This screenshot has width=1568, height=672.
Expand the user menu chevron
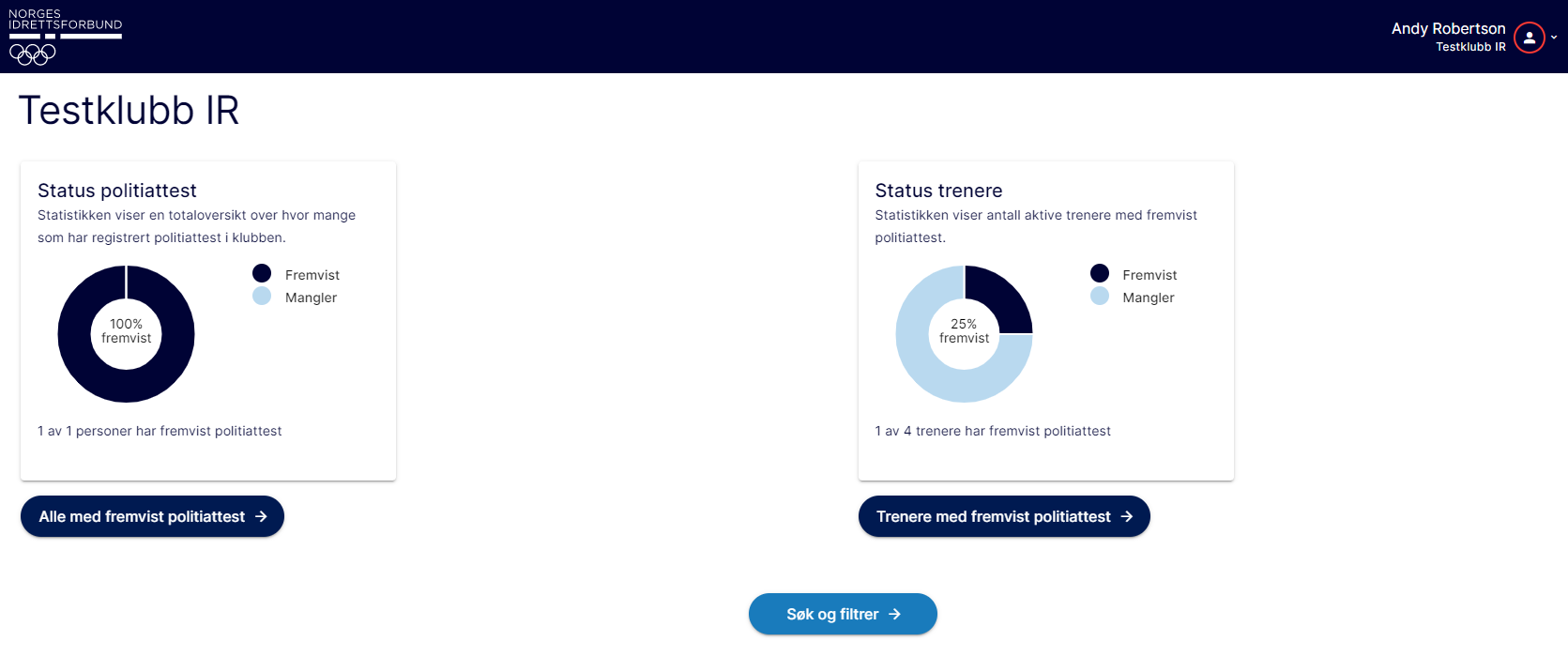[1554, 38]
